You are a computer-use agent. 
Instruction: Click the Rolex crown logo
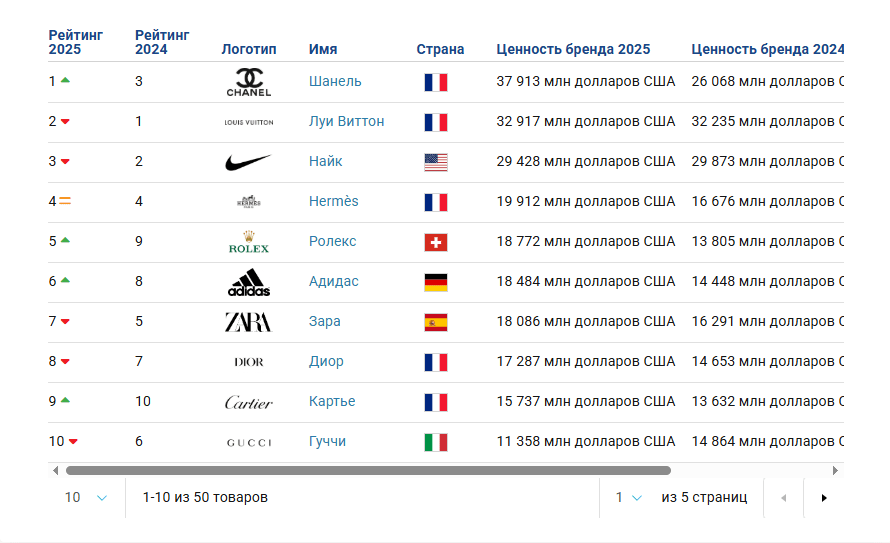[248, 242]
